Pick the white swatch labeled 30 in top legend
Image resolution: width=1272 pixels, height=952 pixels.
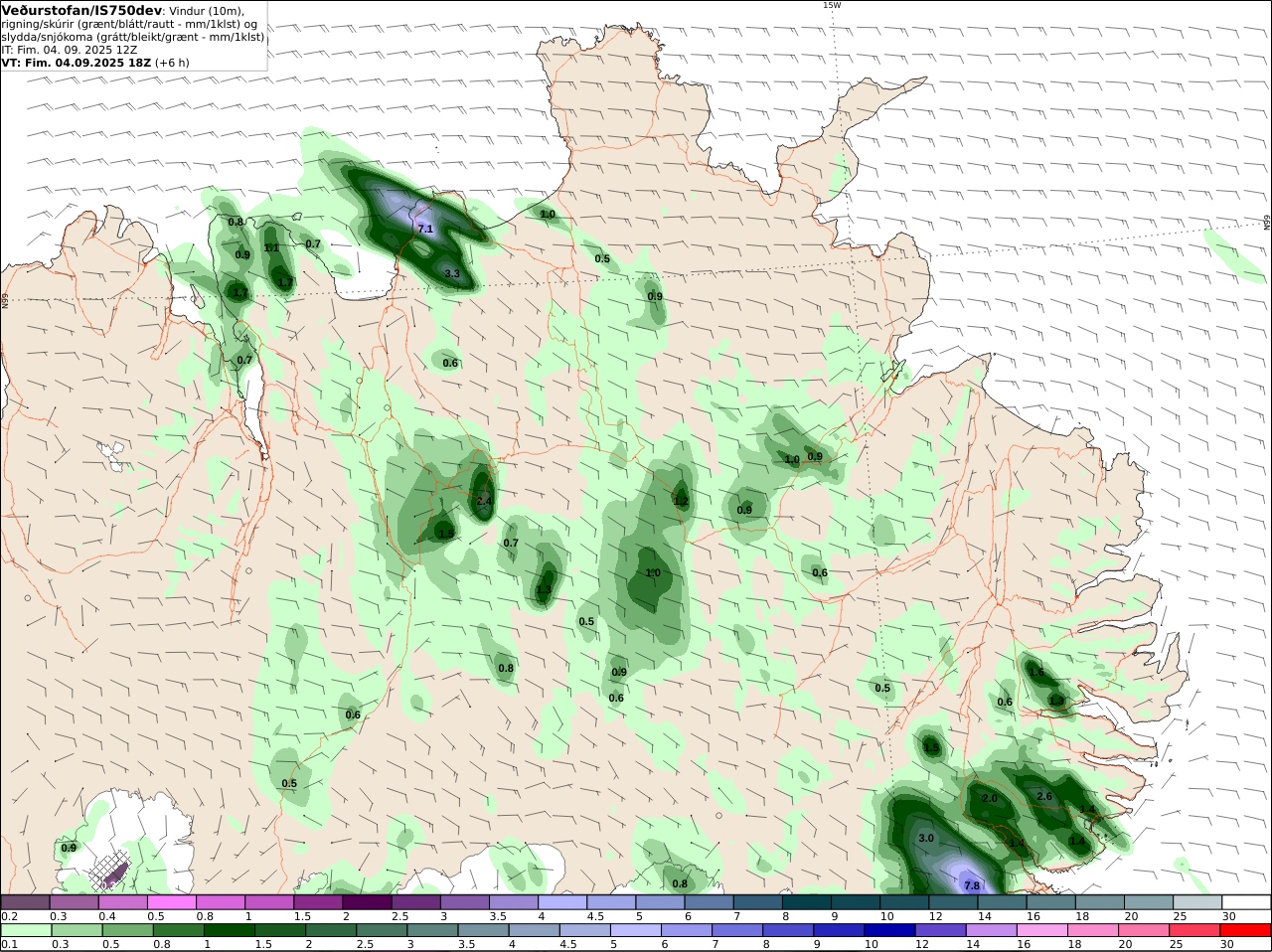tap(1247, 902)
